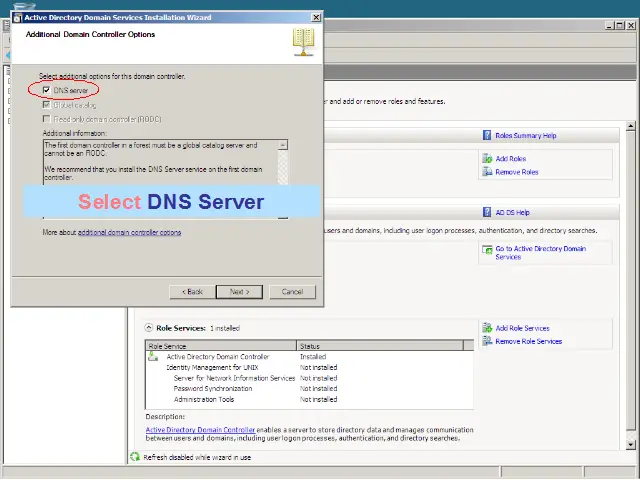Click the Add Roles icon
Image resolution: width=640 pixels, height=480 pixels.
(487, 158)
